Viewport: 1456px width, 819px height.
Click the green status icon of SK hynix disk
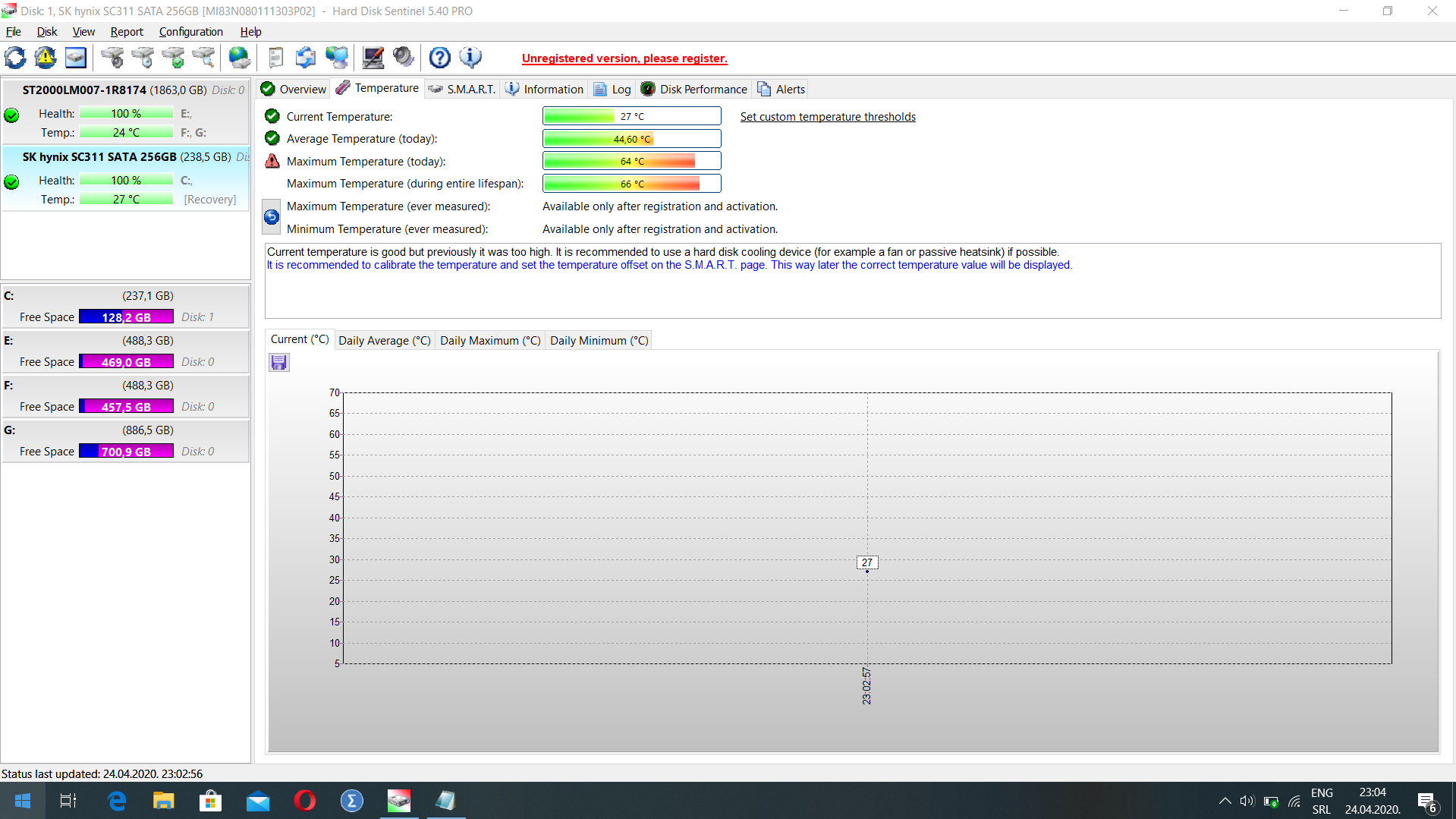11,182
